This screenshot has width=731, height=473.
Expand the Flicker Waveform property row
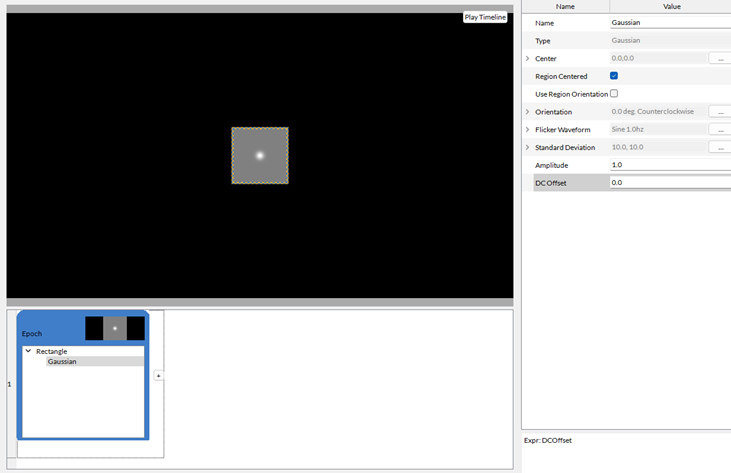(x=527, y=130)
